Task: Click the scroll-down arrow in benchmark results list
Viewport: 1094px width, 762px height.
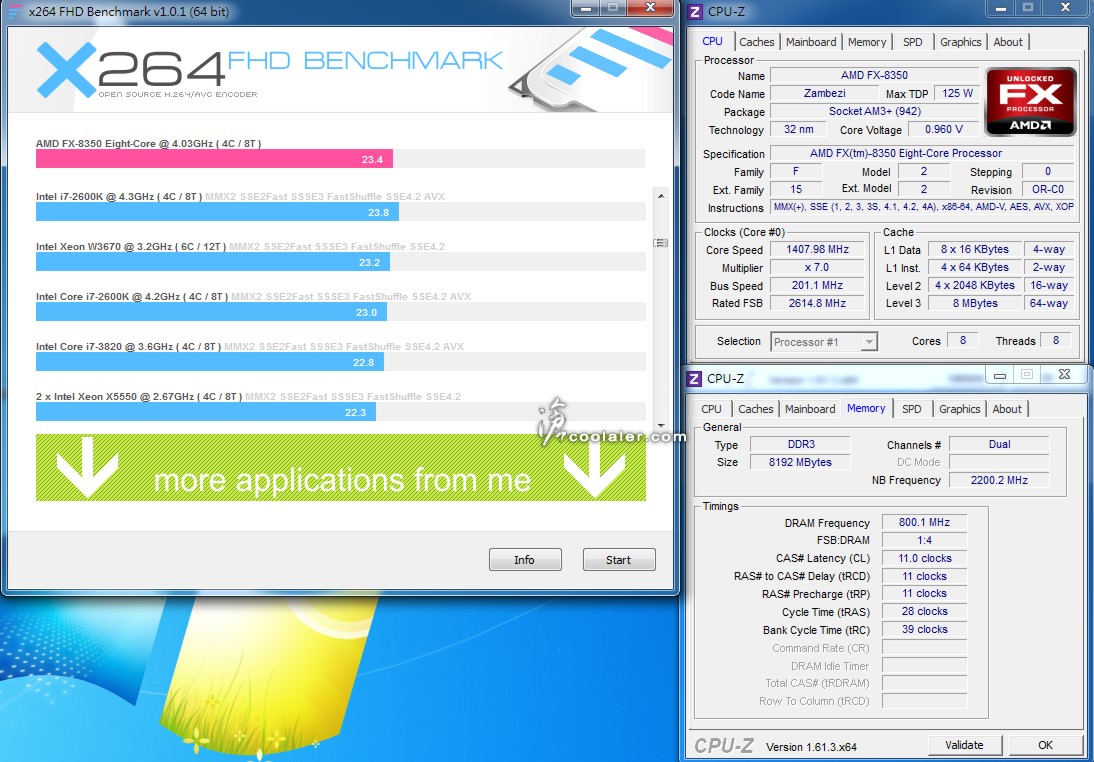Action: pos(661,425)
